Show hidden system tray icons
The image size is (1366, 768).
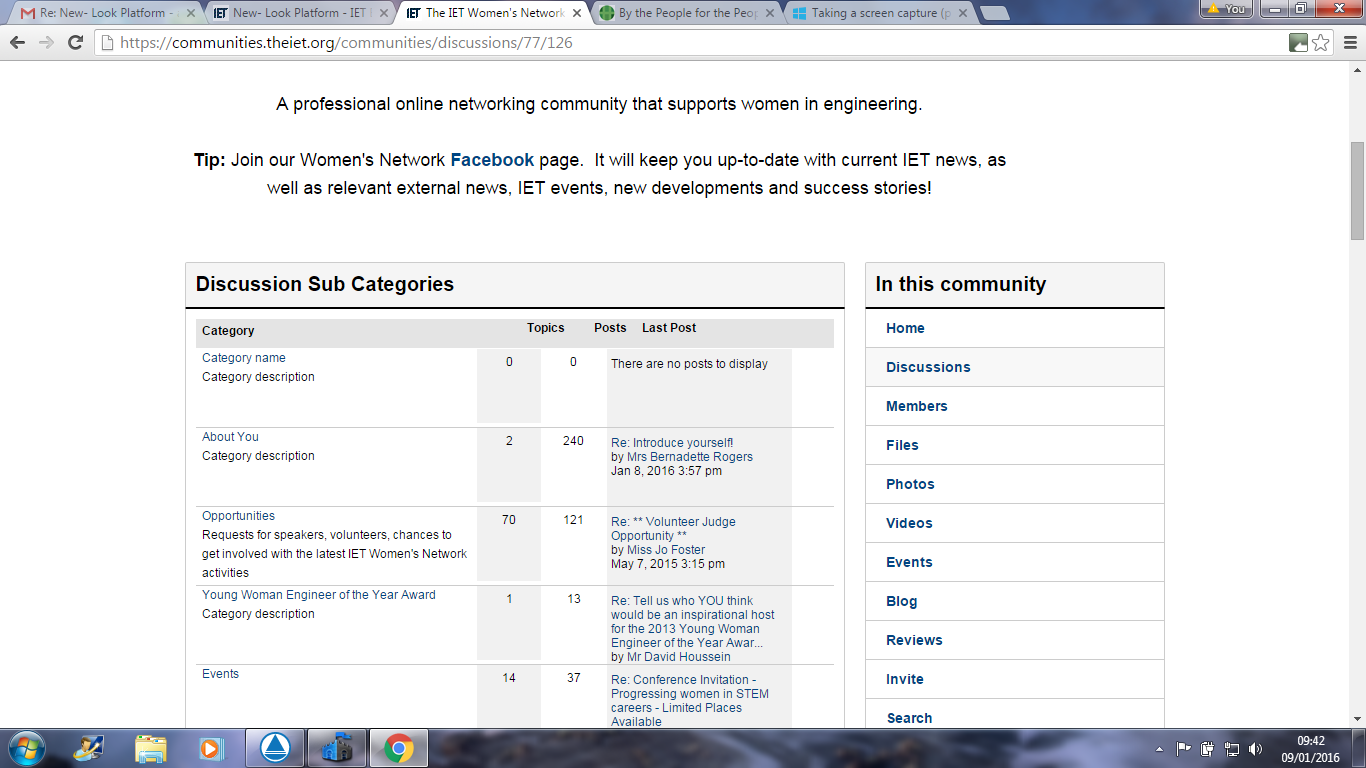pyautogui.click(x=1159, y=748)
